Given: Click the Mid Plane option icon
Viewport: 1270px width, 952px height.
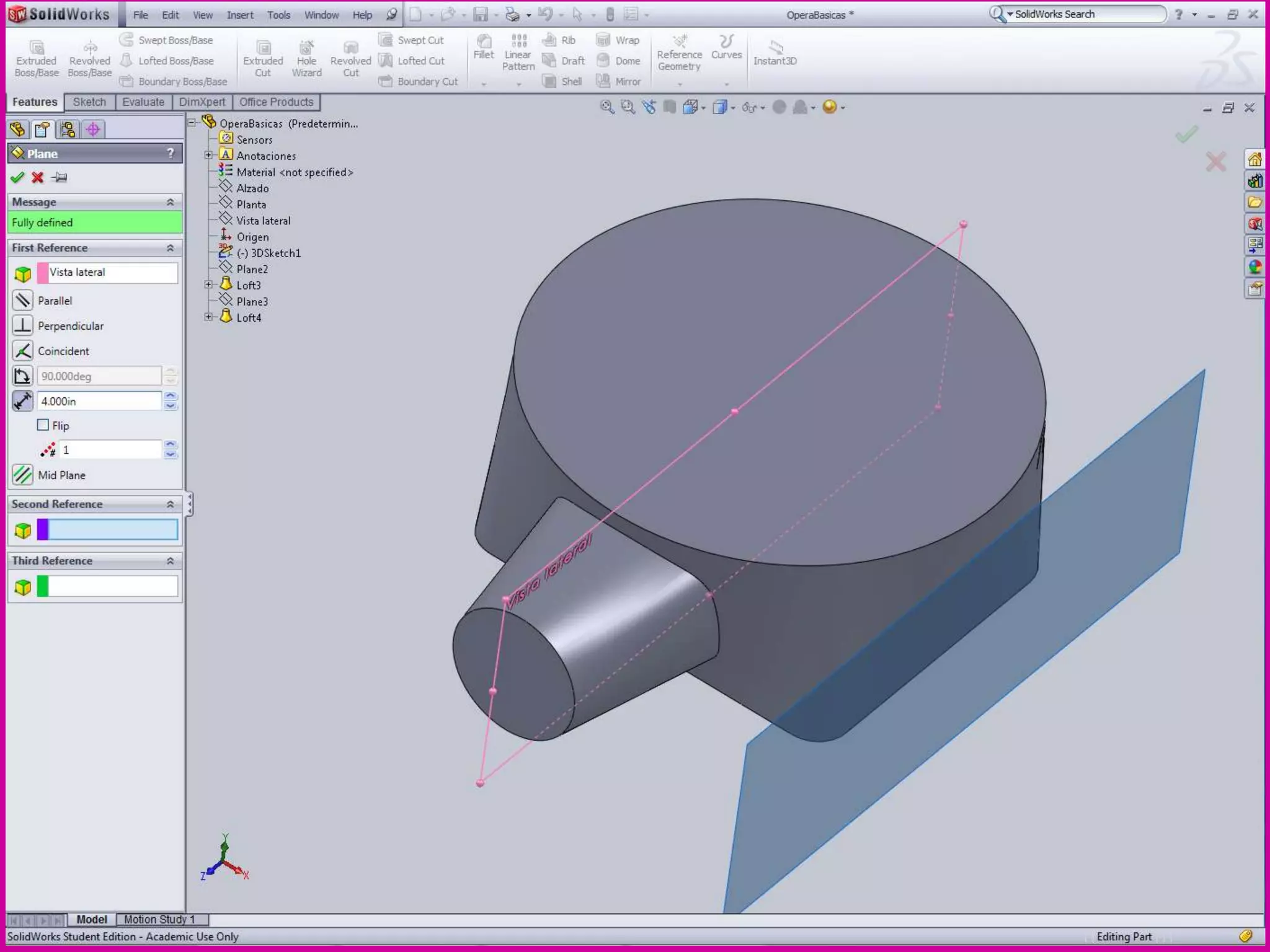Looking at the screenshot, I should [23, 475].
